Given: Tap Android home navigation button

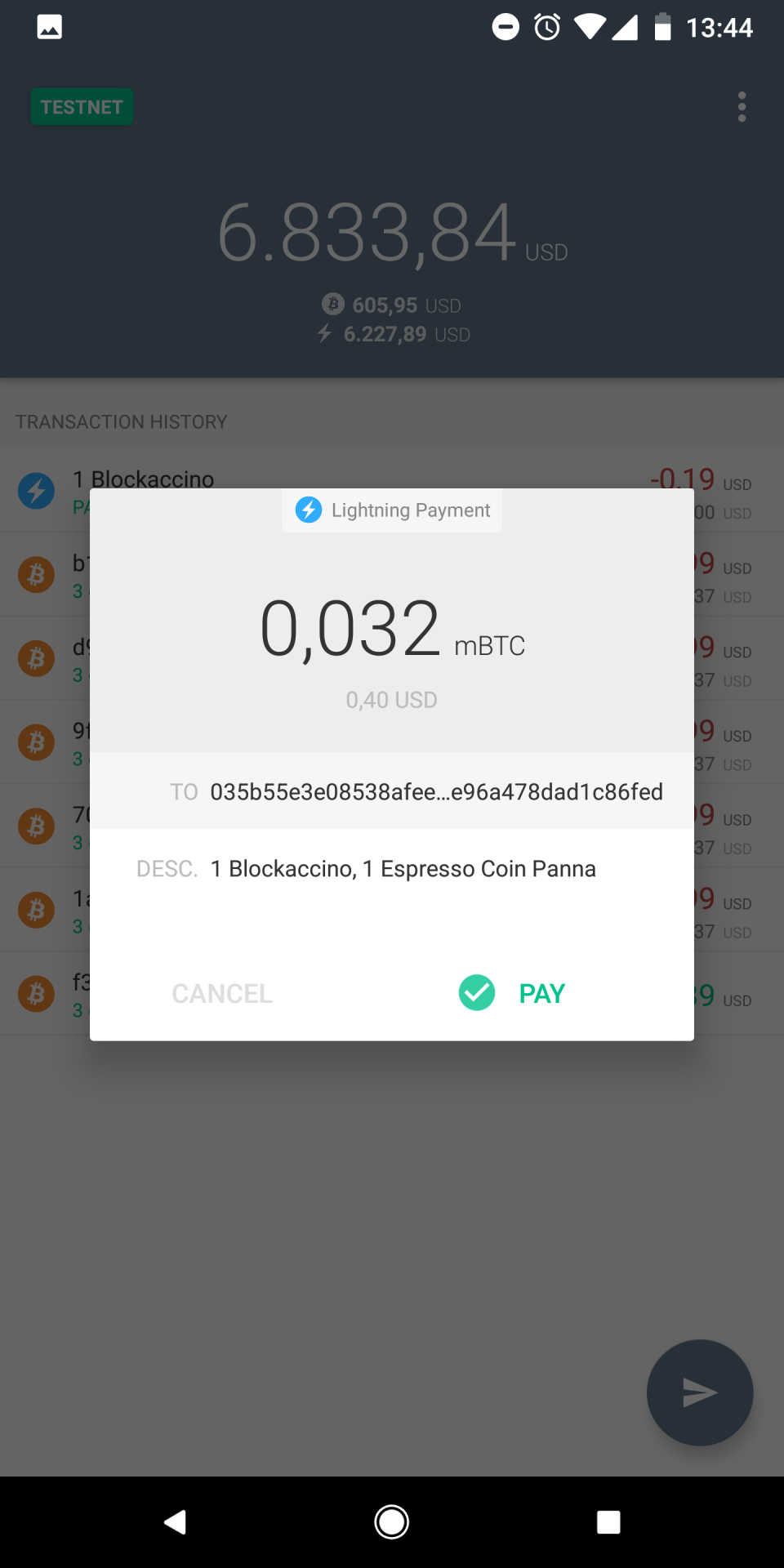Looking at the screenshot, I should tap(392, 1522).
